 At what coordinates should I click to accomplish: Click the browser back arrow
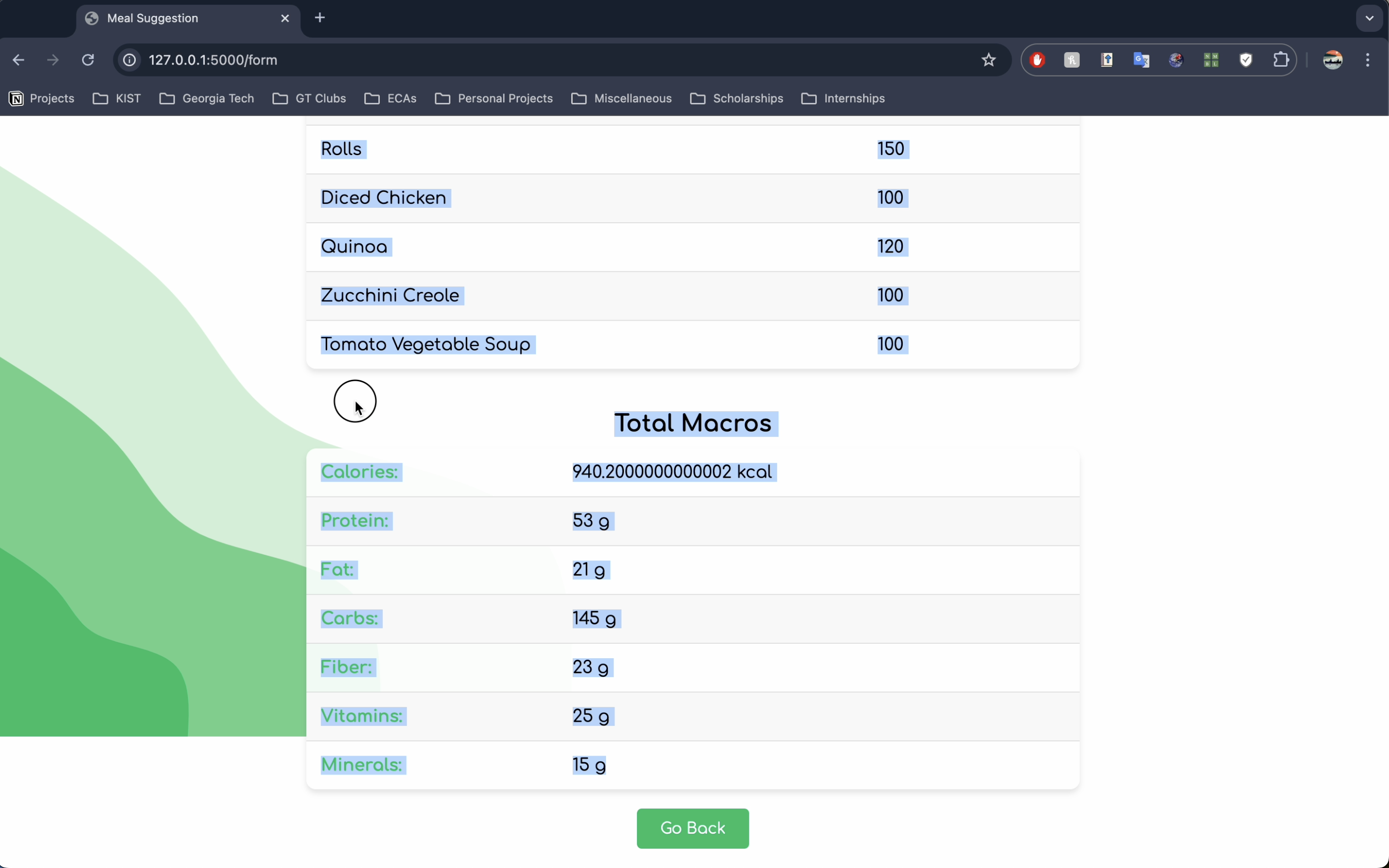tap(18, 60)
